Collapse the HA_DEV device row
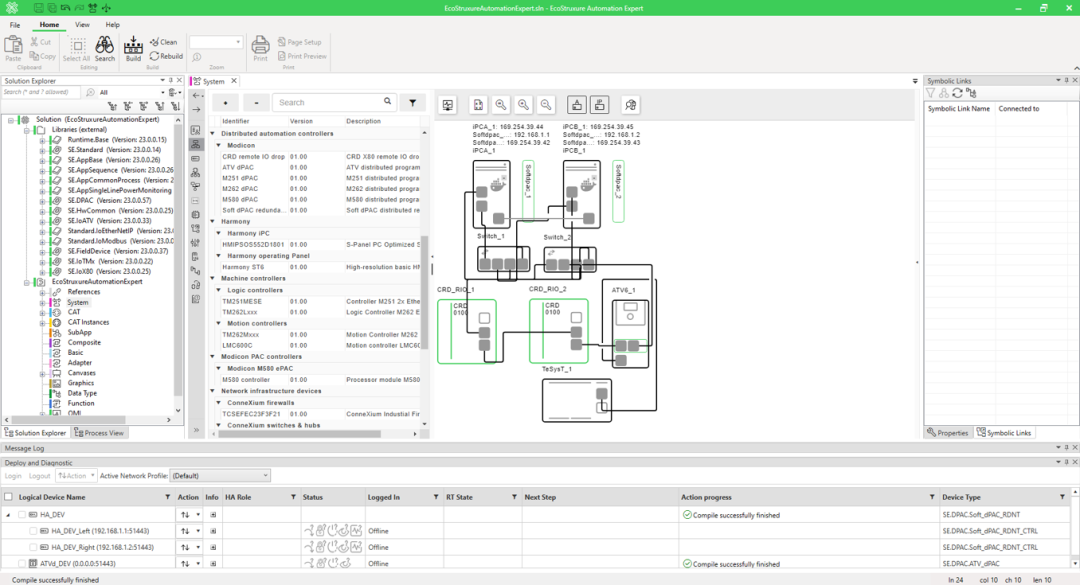The height and width of the screenshot is (585, 1080). [x=8, y=515]
